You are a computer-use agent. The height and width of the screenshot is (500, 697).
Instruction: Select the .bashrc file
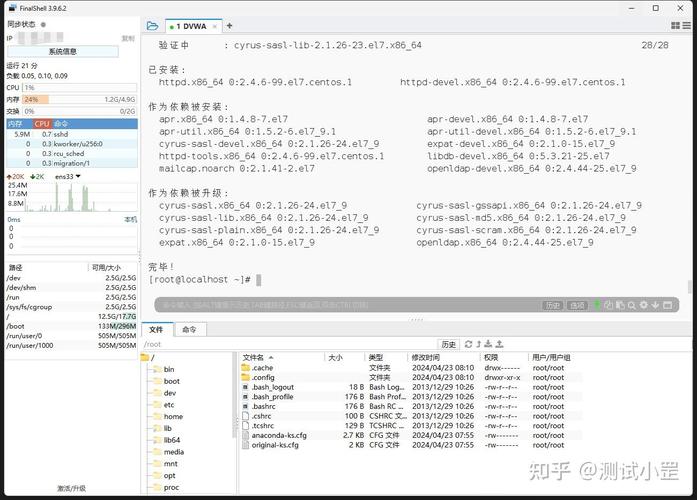[x=411, y=406]
